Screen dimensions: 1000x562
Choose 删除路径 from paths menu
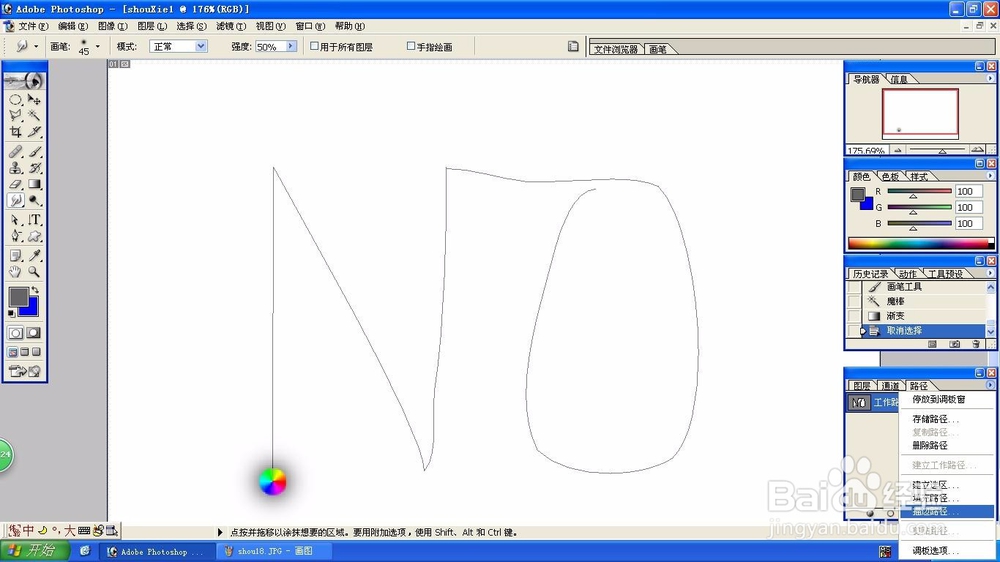click(946, 445)
